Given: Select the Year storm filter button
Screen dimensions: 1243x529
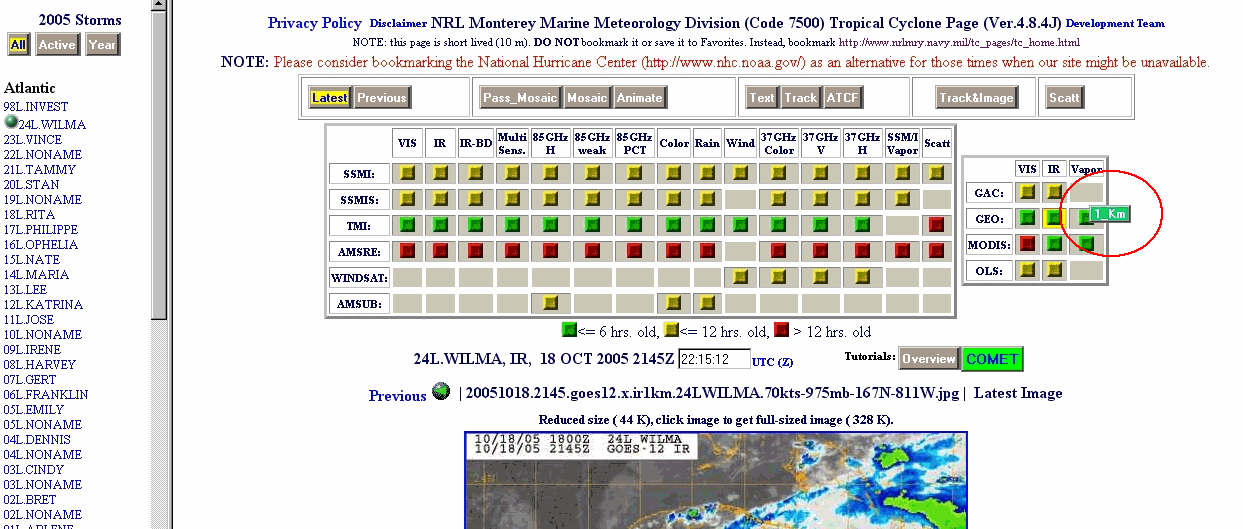Looking at the screenshot, I should (102, 44).
